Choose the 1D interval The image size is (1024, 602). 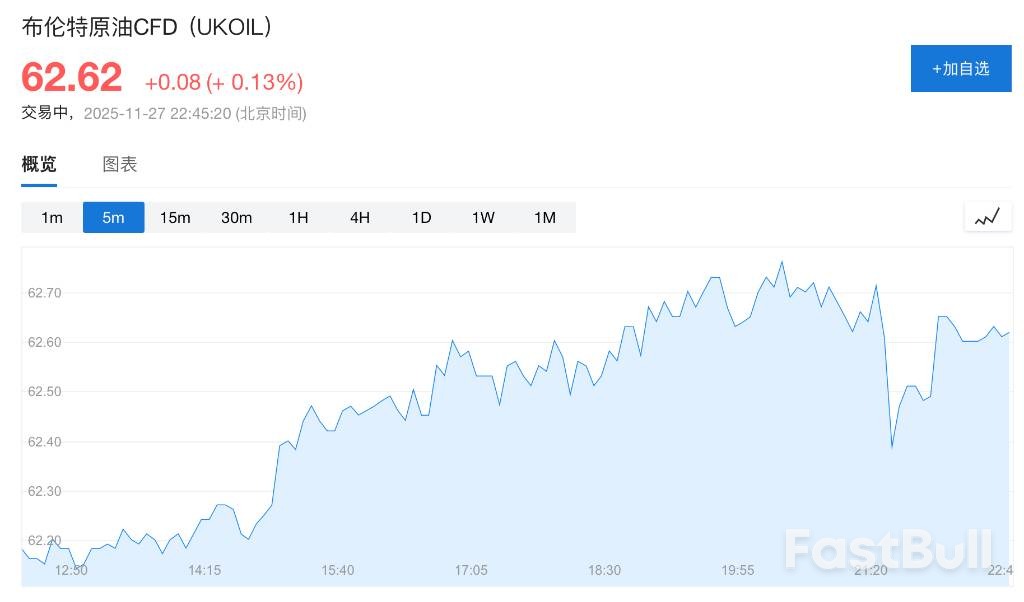tap(422, 217)
